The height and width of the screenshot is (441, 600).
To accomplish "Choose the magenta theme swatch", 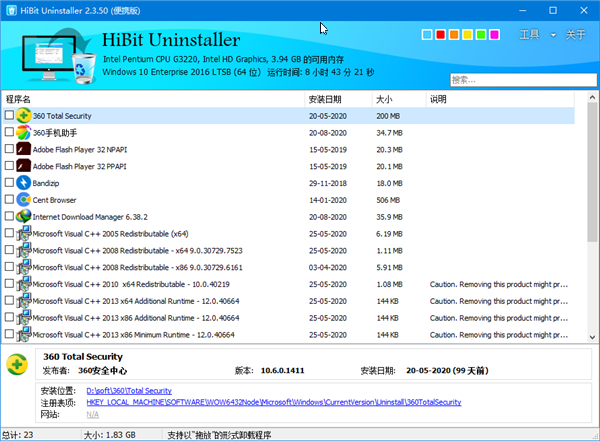I will (494, 35).
